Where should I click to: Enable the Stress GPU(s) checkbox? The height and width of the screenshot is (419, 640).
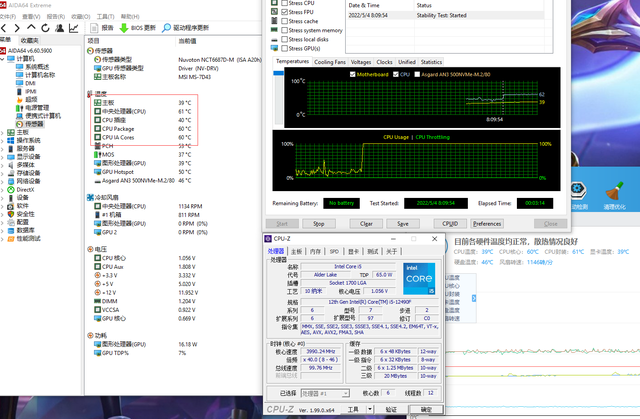point(284,48)
